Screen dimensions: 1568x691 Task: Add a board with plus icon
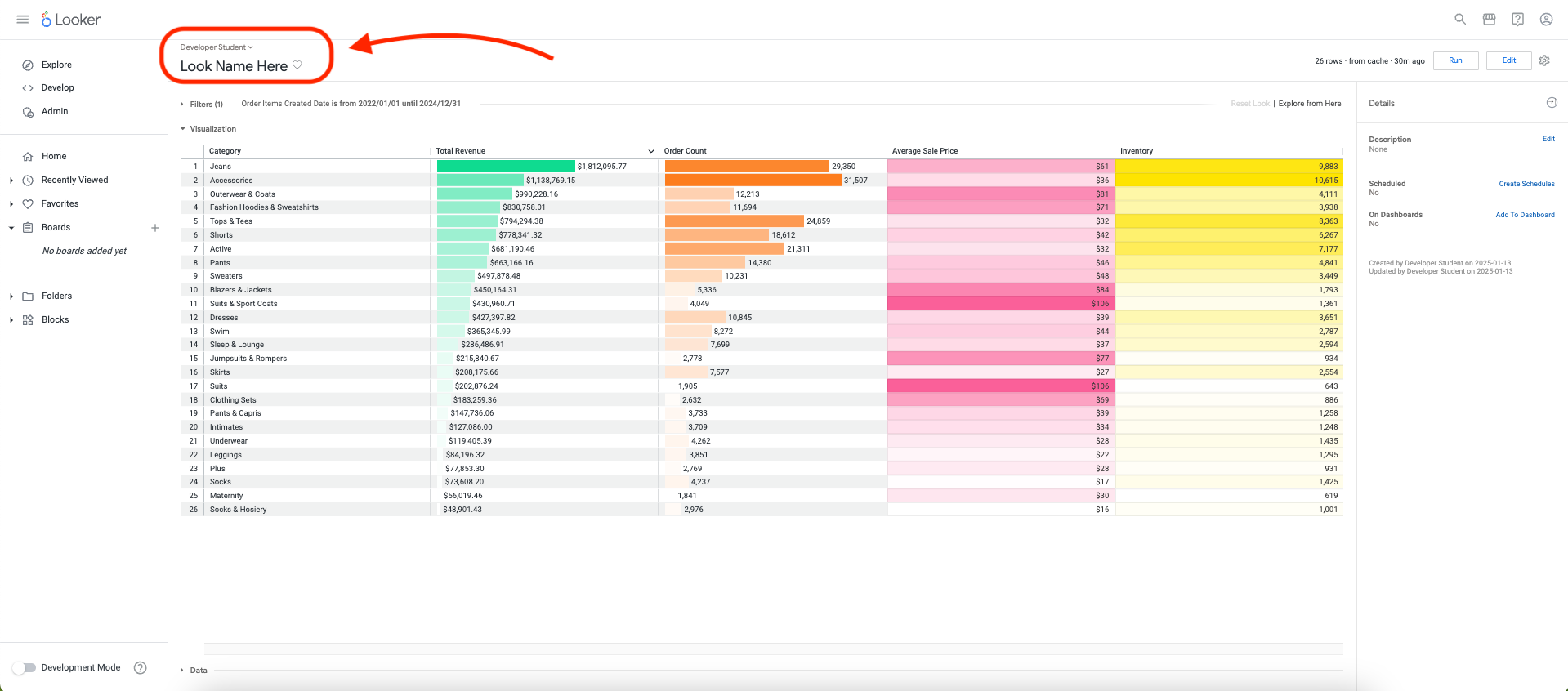tap(155, 228)
